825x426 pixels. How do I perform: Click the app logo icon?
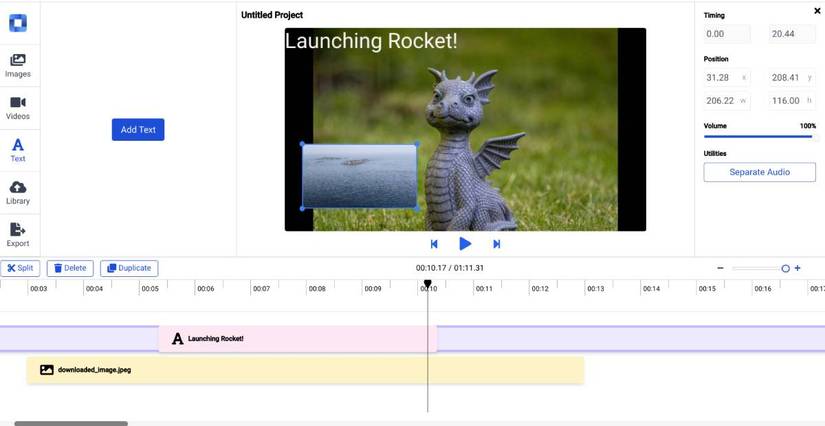click(x=18, y=23)
